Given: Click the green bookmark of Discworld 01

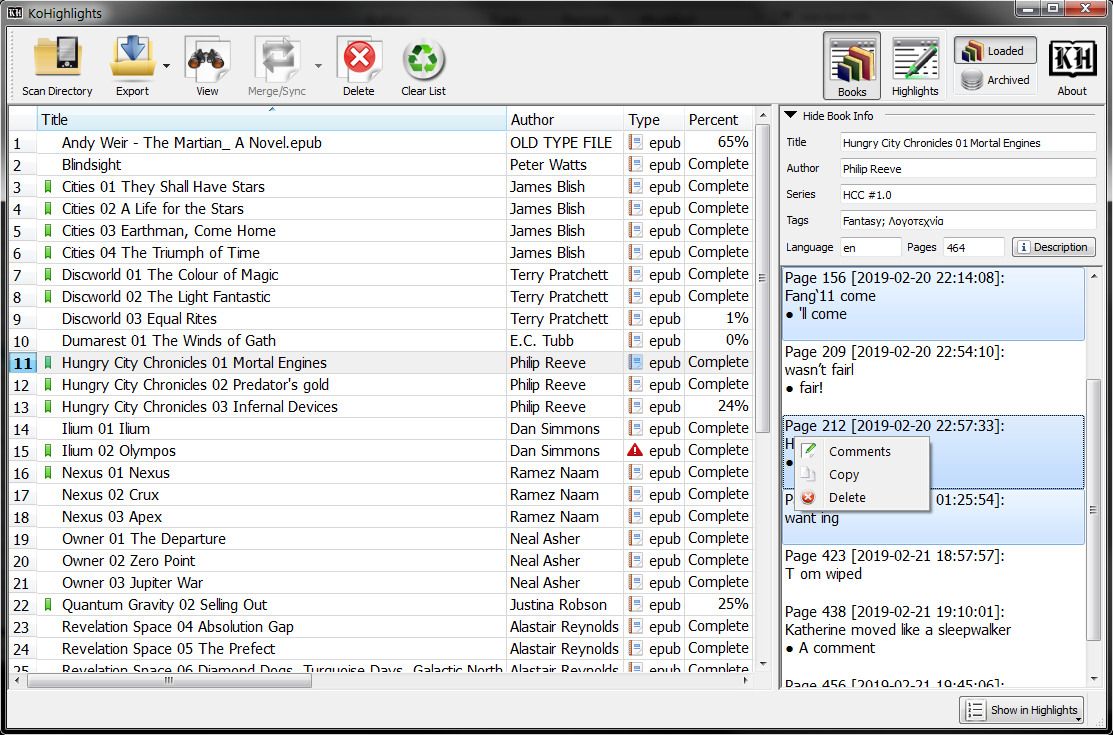Looking at the screenshot, I should click(x=48, y=274).
